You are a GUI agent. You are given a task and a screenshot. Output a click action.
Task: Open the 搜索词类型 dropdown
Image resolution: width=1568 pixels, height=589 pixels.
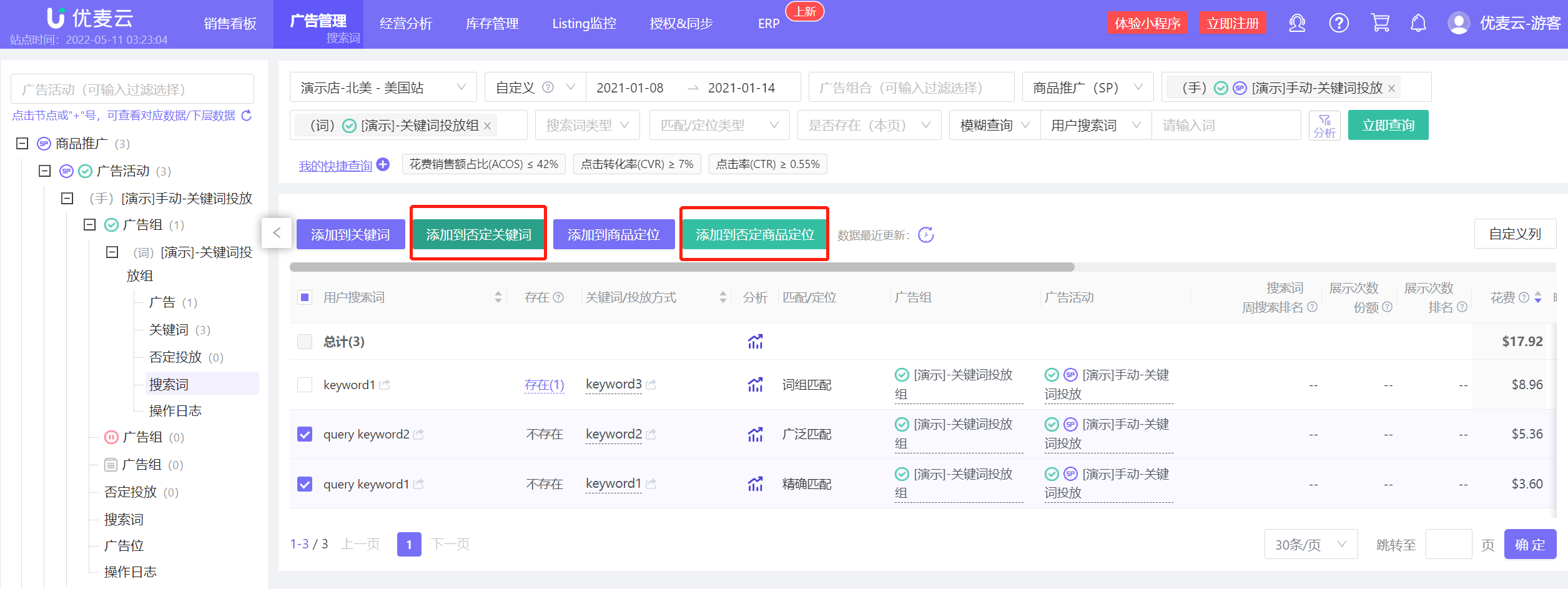tap(588, 126)
